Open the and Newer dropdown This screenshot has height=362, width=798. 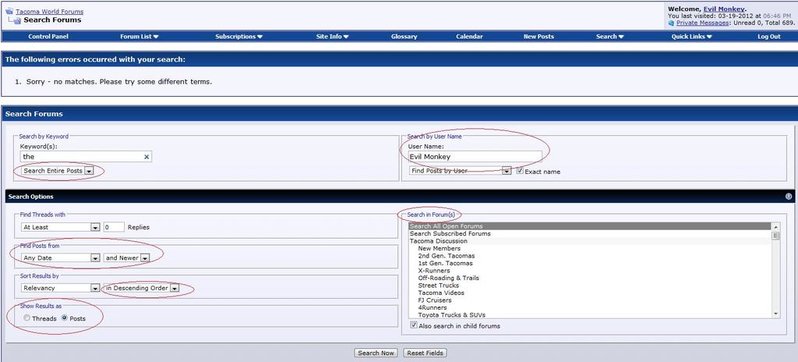(x=126, y=258)
